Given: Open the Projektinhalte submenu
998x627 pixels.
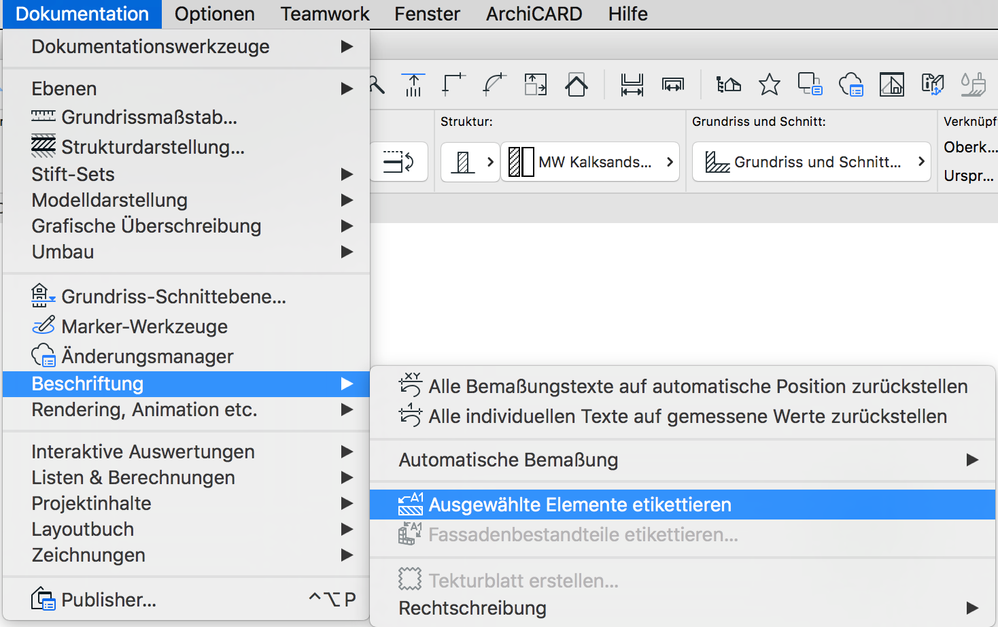Looking at the screenshot, I should tap(186, 504).
